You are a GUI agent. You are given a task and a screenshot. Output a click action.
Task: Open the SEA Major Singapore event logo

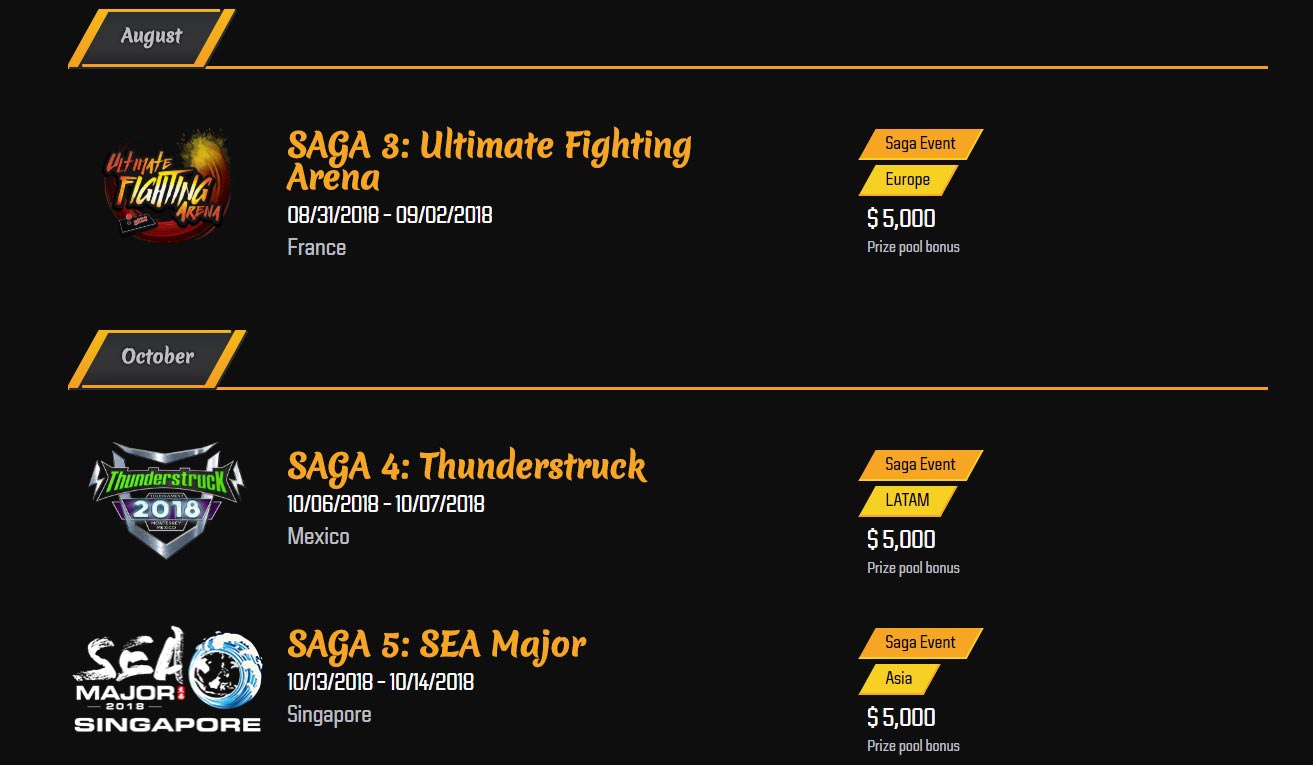pos(166,678)
